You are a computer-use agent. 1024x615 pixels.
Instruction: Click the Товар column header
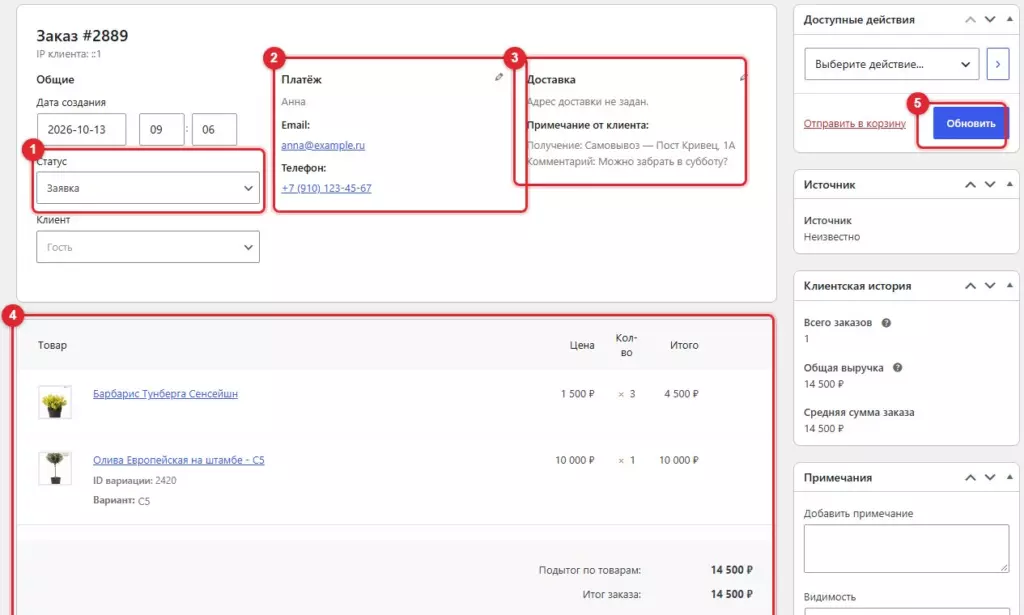(x=52, y=345)
